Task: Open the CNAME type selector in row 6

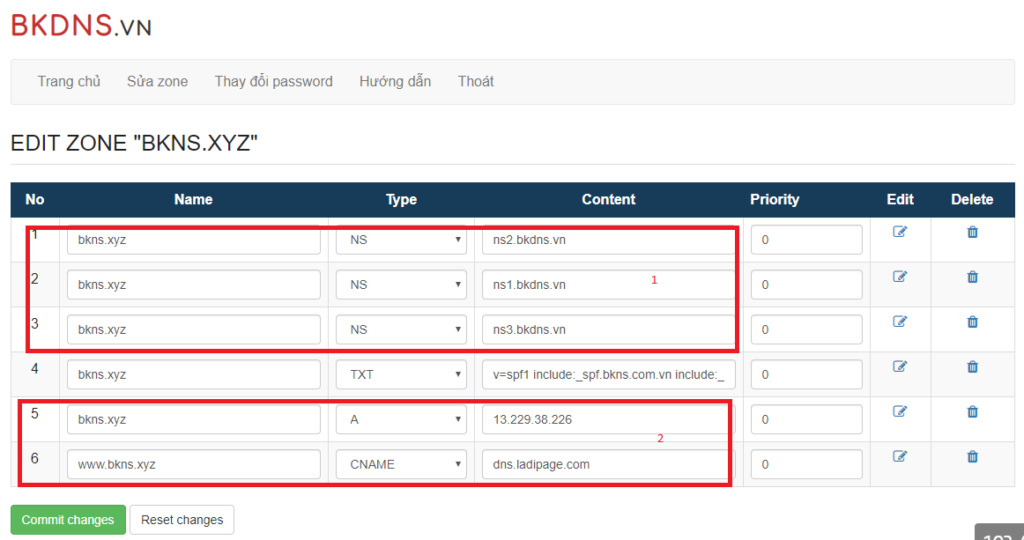Action: click(x=401, y=465)
